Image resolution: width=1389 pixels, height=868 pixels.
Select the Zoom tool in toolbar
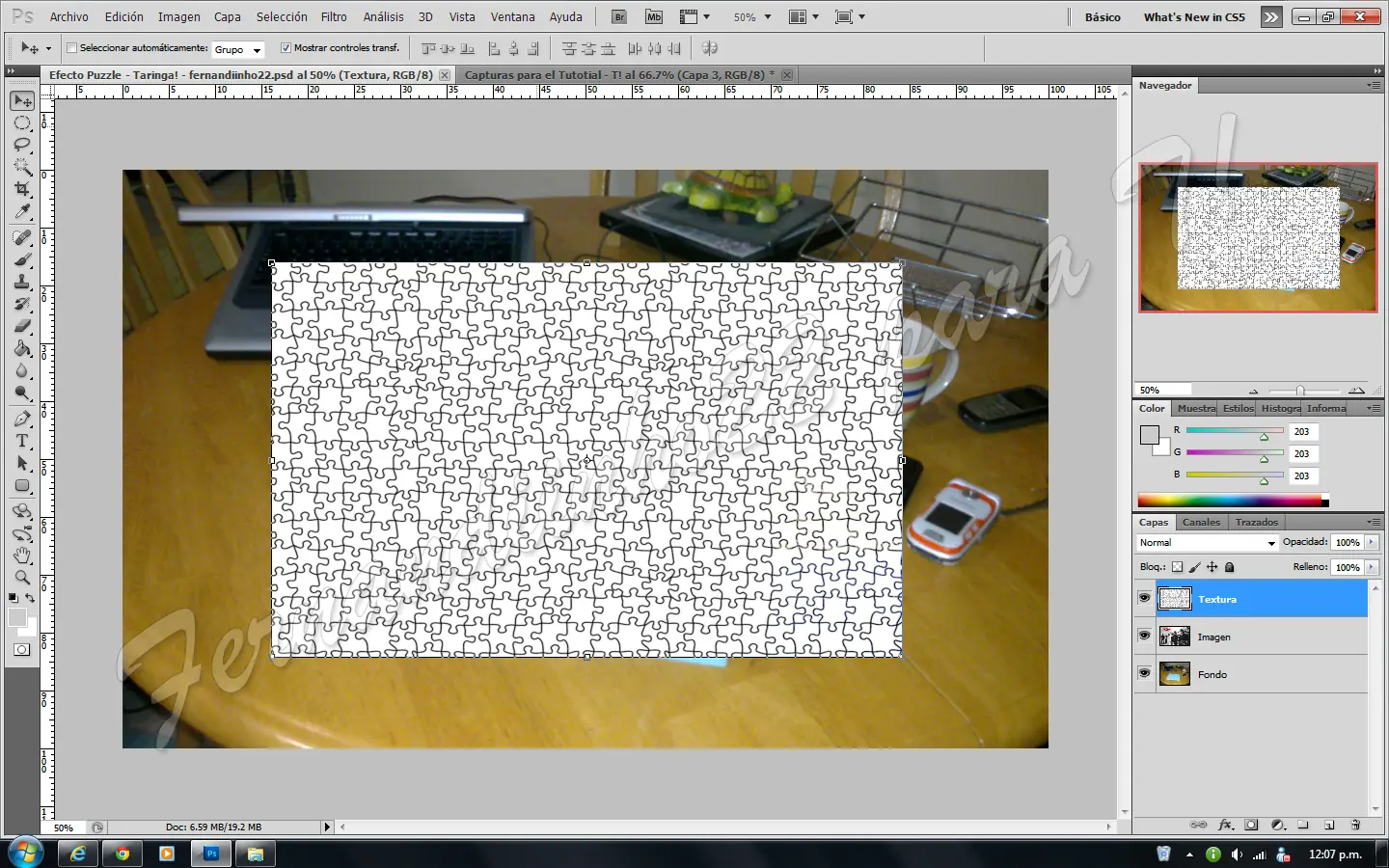[22, 577]
